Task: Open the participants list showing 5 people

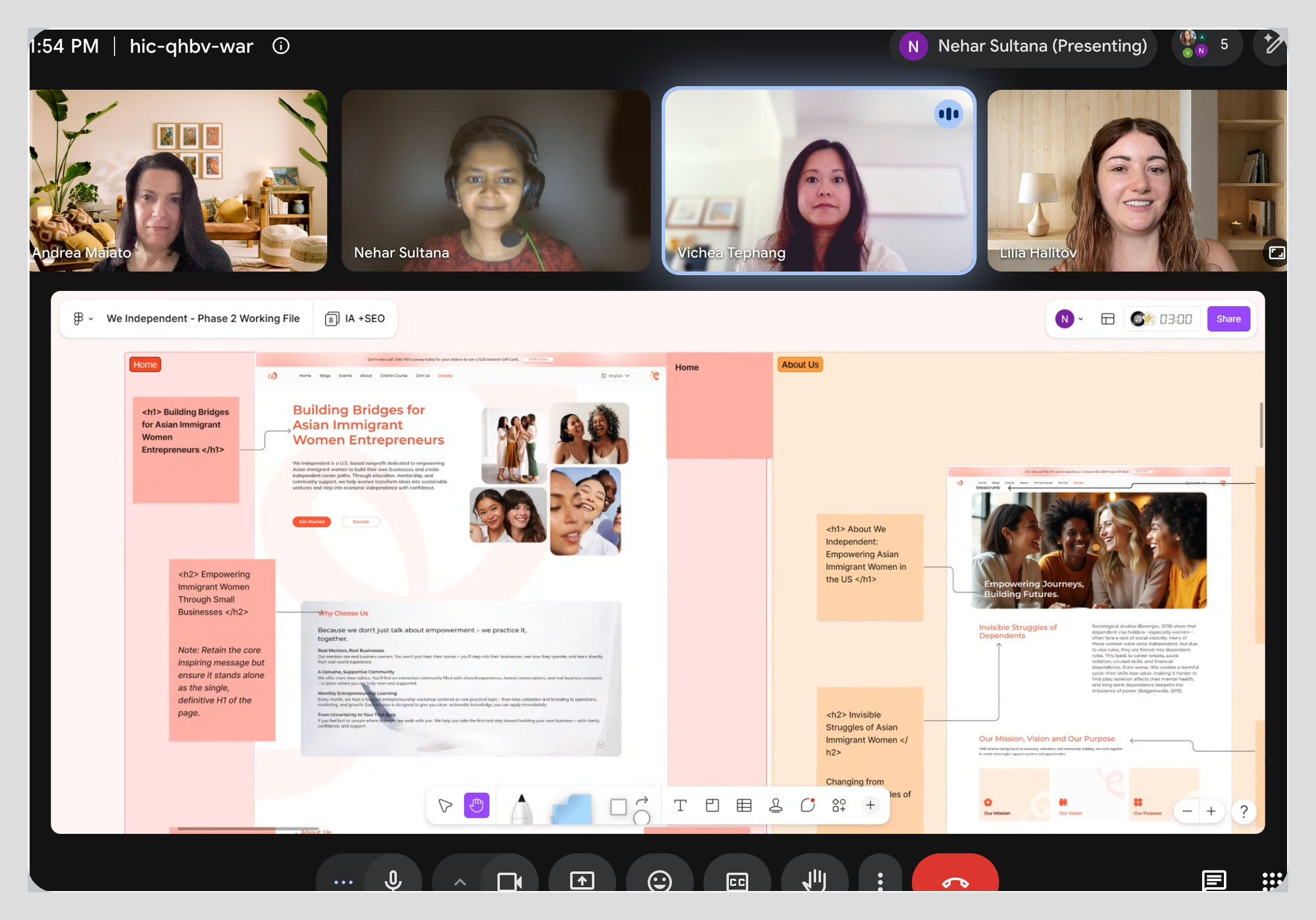Action: [x=1207, y=45]
